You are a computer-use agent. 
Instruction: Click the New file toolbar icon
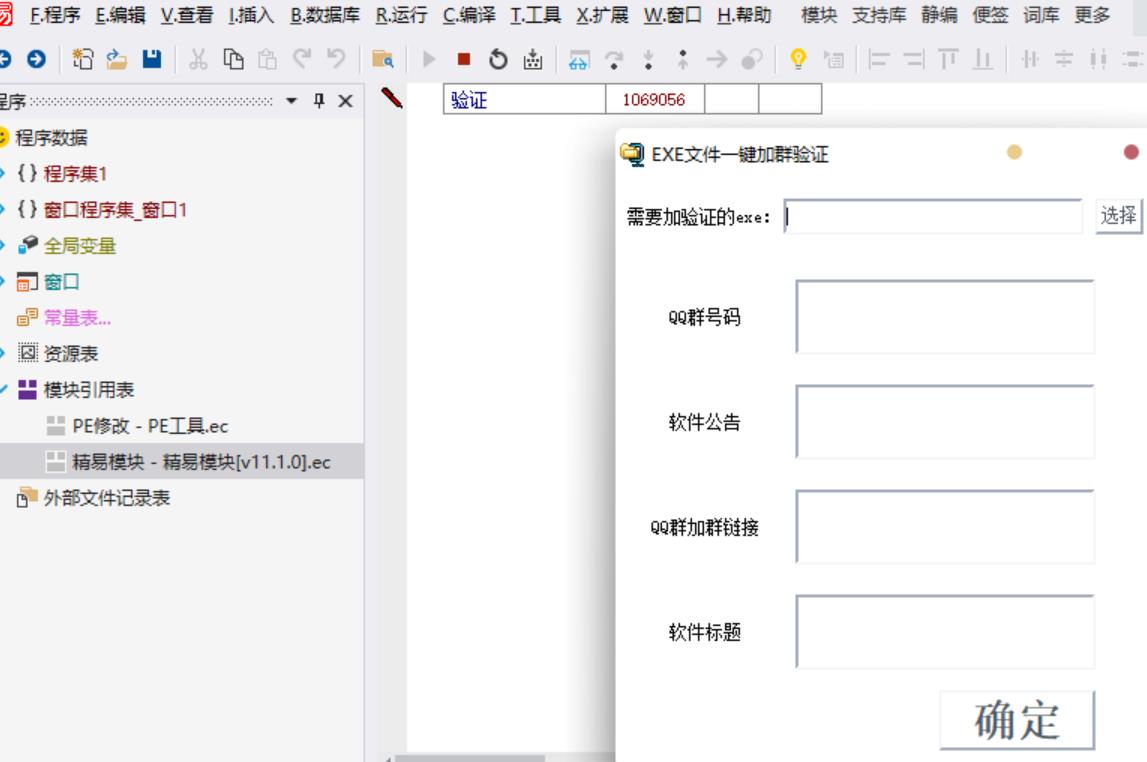[x=85, y=58]
